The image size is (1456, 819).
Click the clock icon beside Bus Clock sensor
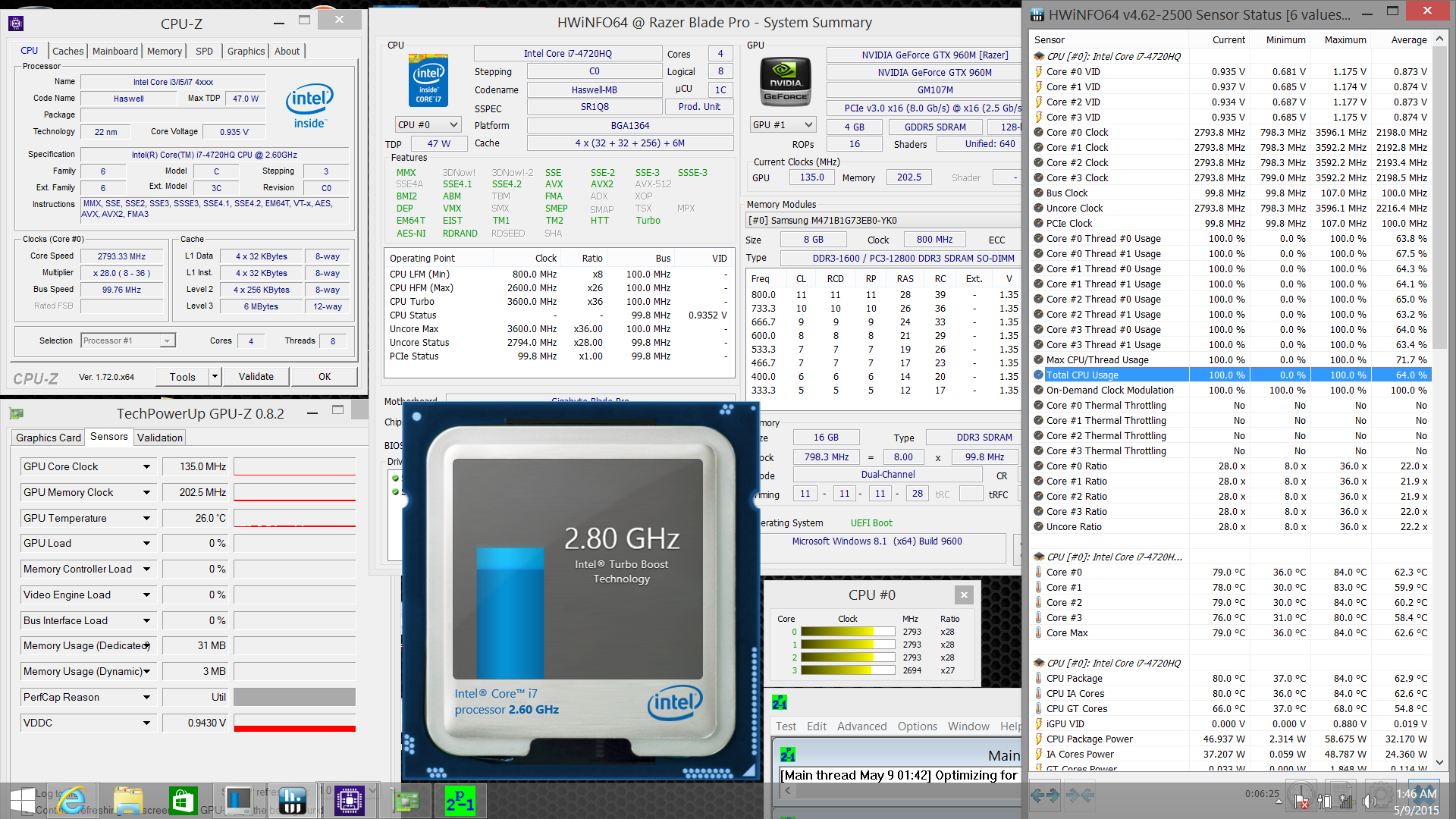point(1039,193)
